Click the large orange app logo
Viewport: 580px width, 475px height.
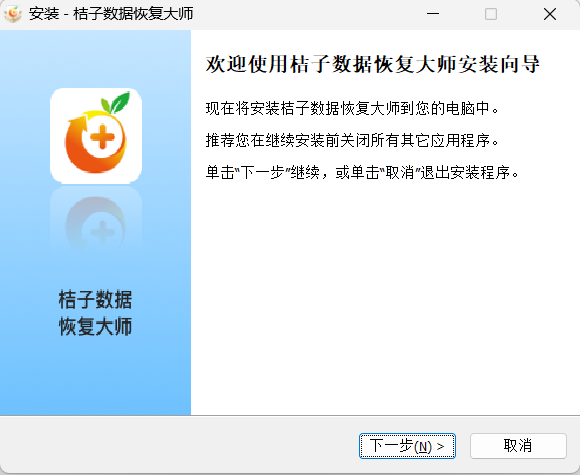point(96,136)
